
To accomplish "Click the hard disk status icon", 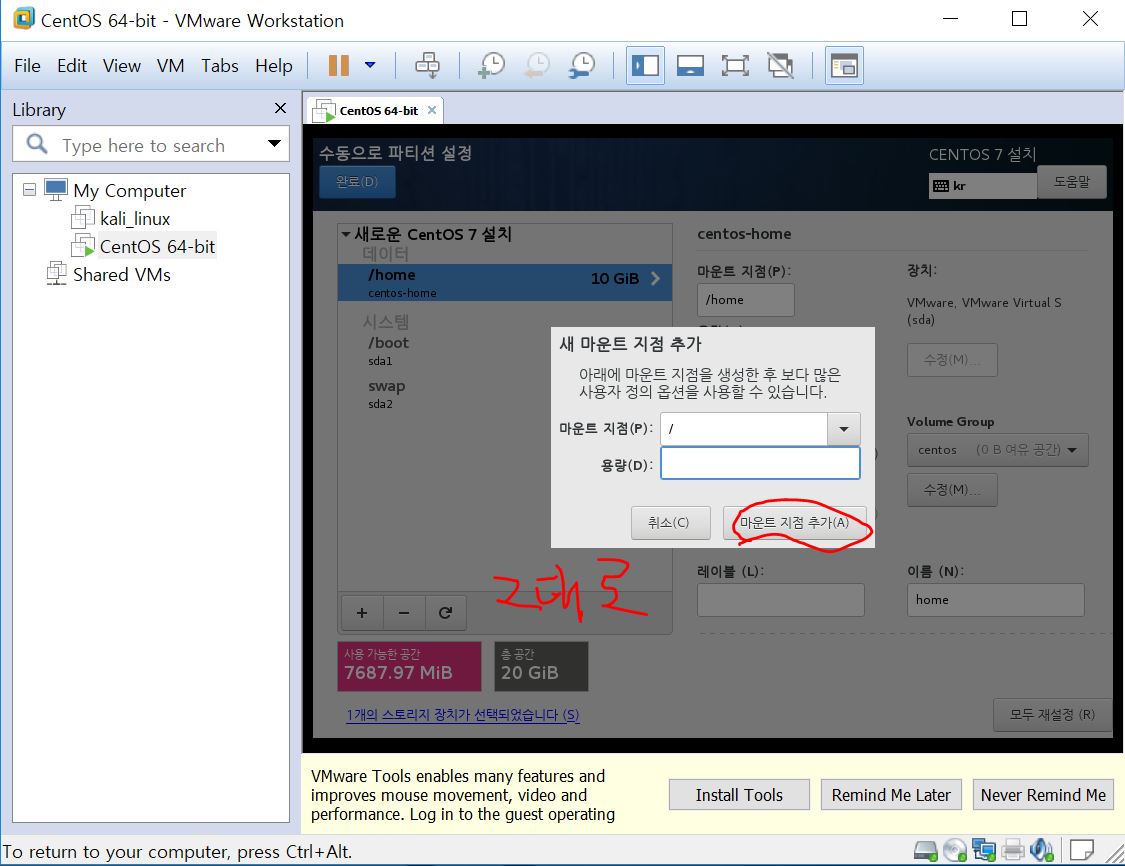I will (x=926, y=851).
